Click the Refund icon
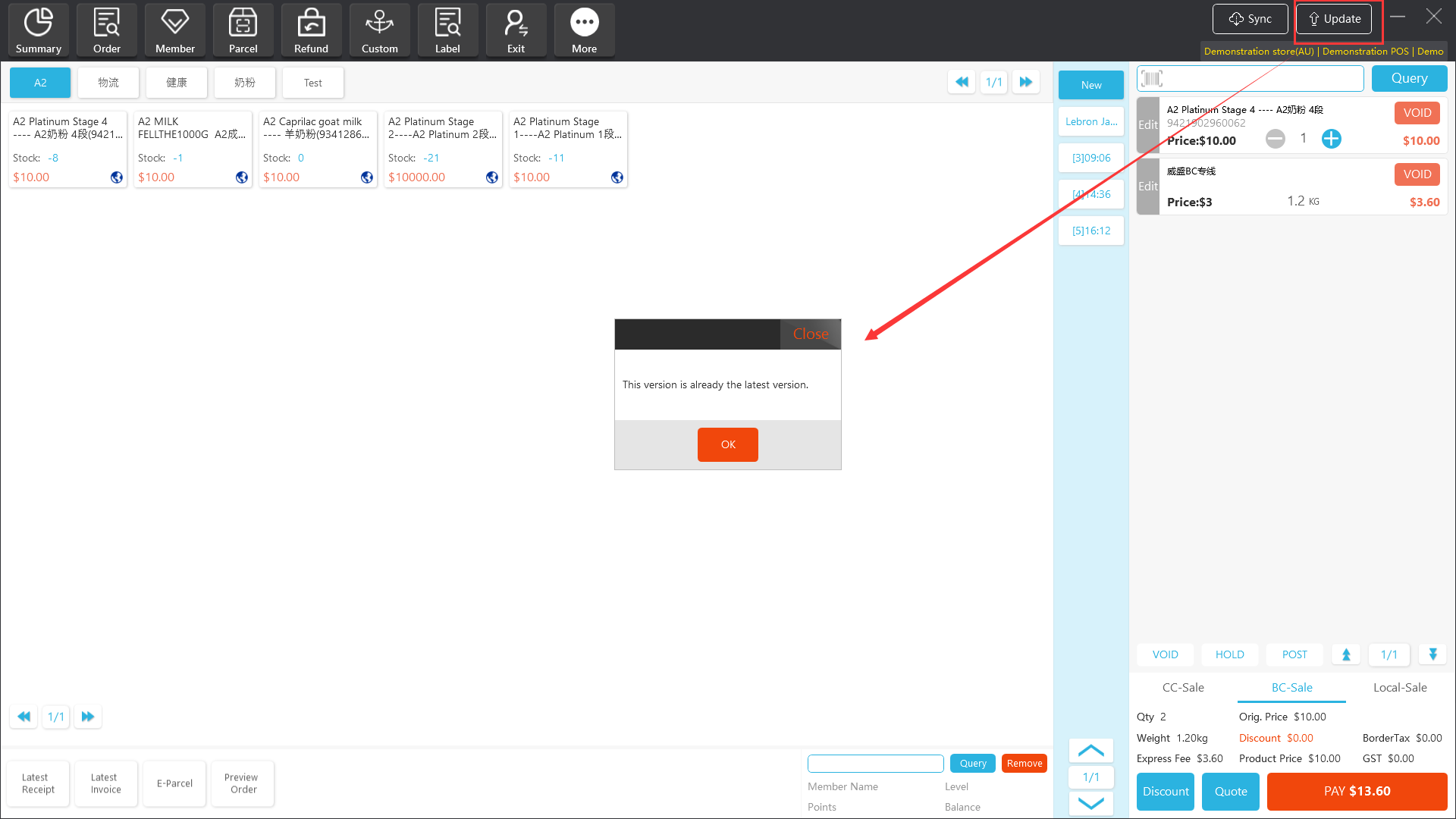1456x819 pixels. (311, 24)
